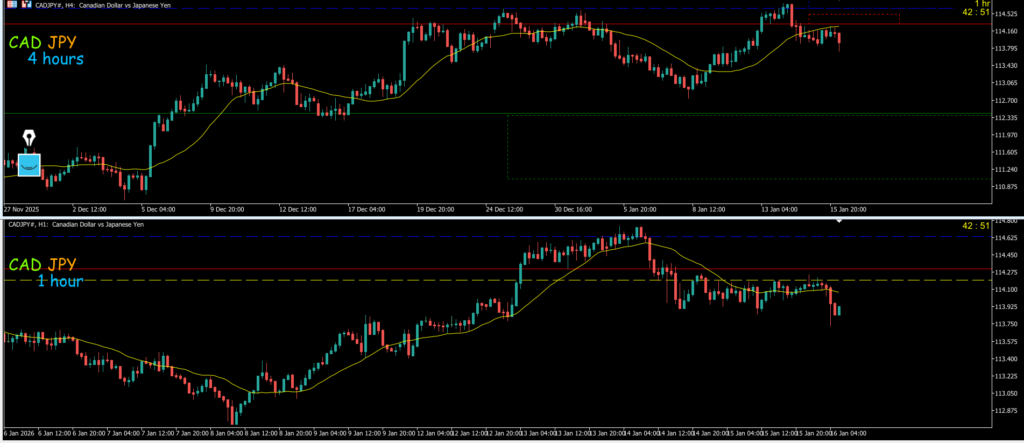Click the blue smiley square icon

(29, 164)
